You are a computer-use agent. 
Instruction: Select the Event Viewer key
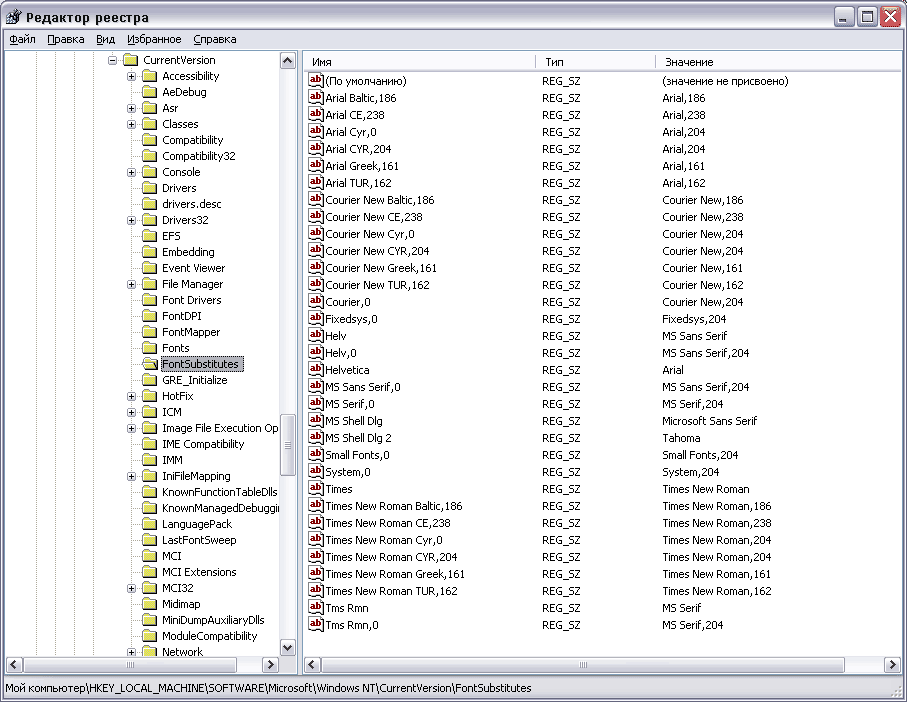(x=193, y=268)
